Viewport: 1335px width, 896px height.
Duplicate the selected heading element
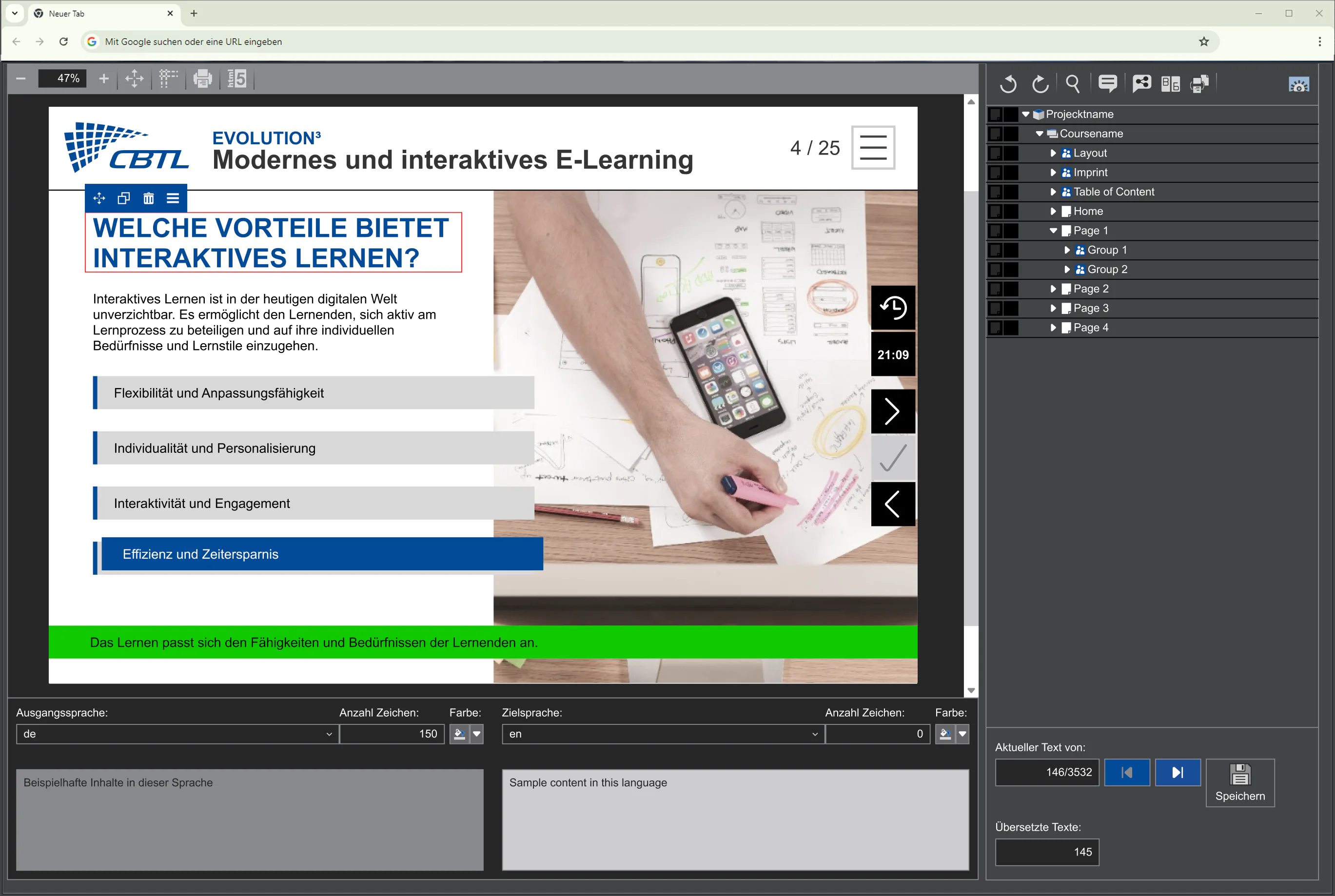(124, 198)
